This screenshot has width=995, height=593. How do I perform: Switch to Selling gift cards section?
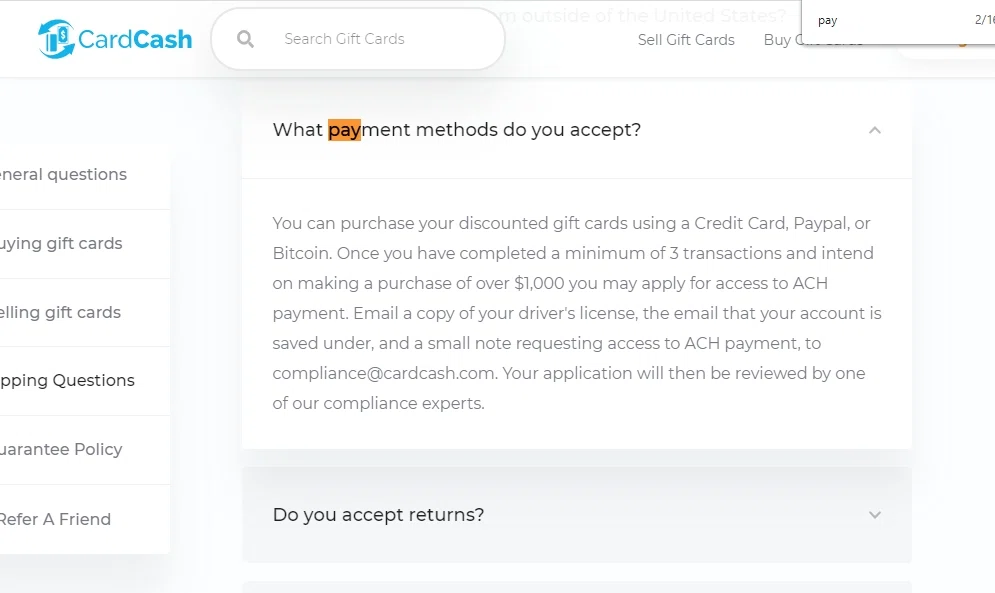pos(60,312)
